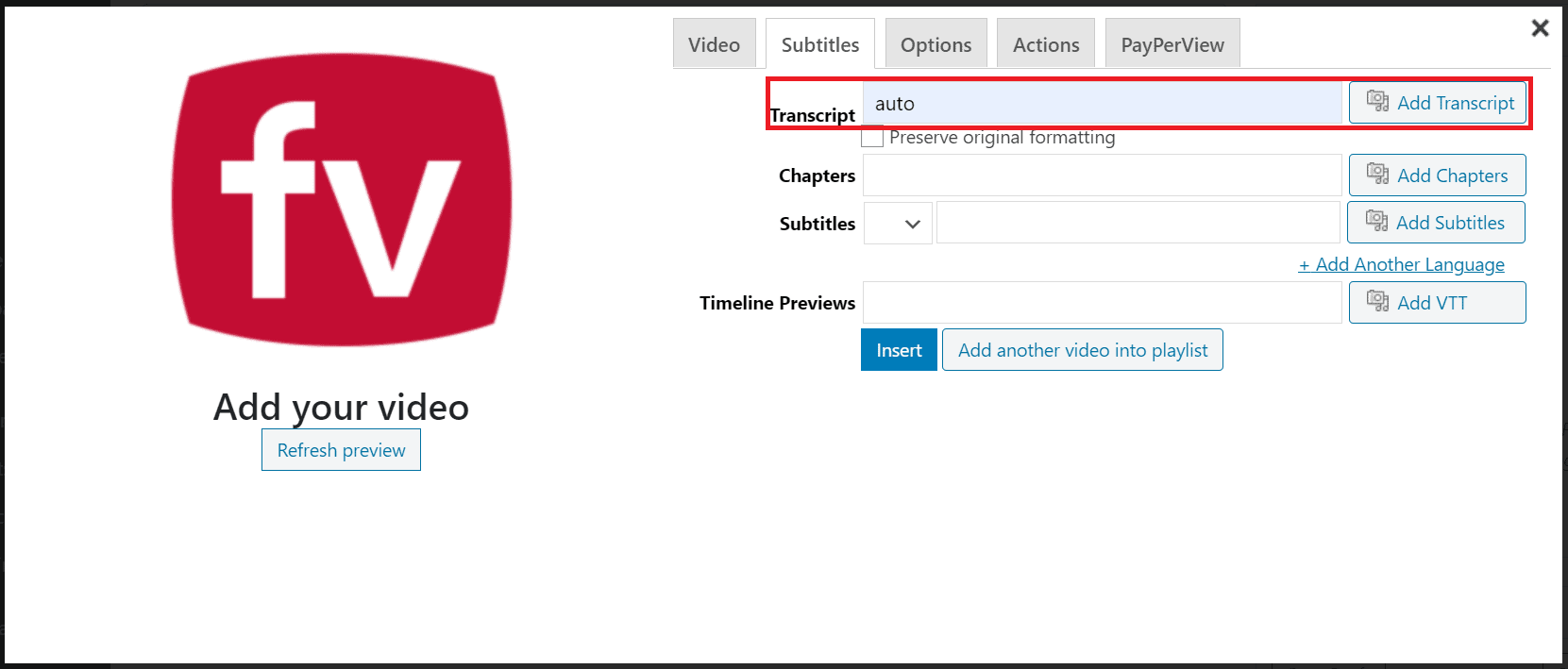The image size is (1568, 669).
Task: Focus the Subtitles URL input field
Action: [x=1138, y=223]
